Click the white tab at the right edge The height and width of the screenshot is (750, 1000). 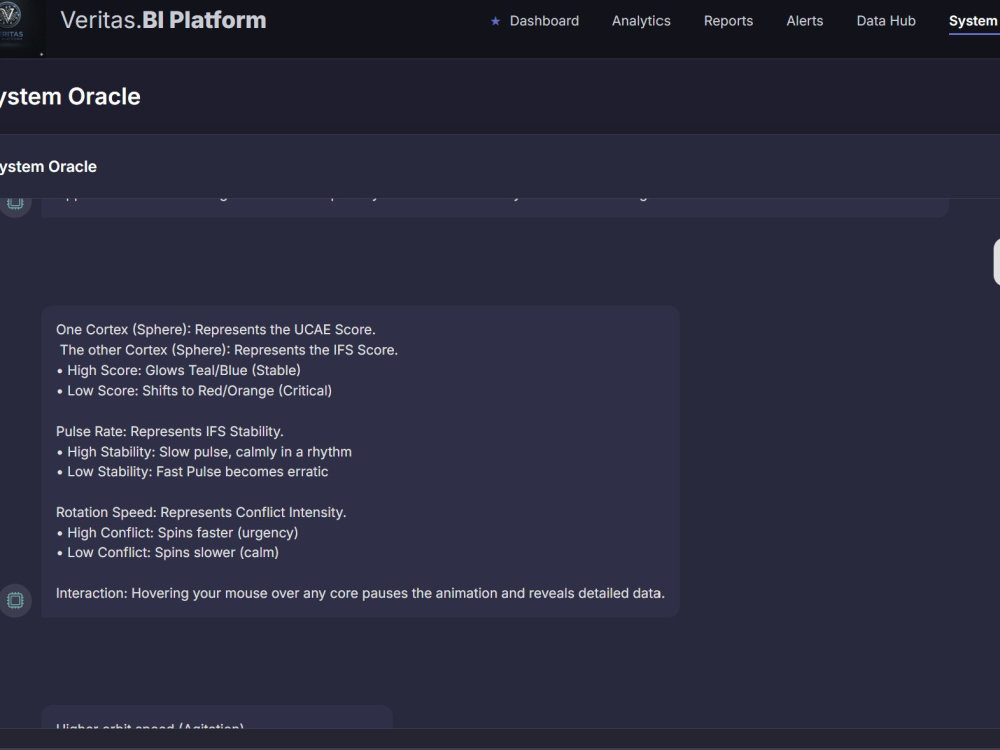(x=997, y=261)
